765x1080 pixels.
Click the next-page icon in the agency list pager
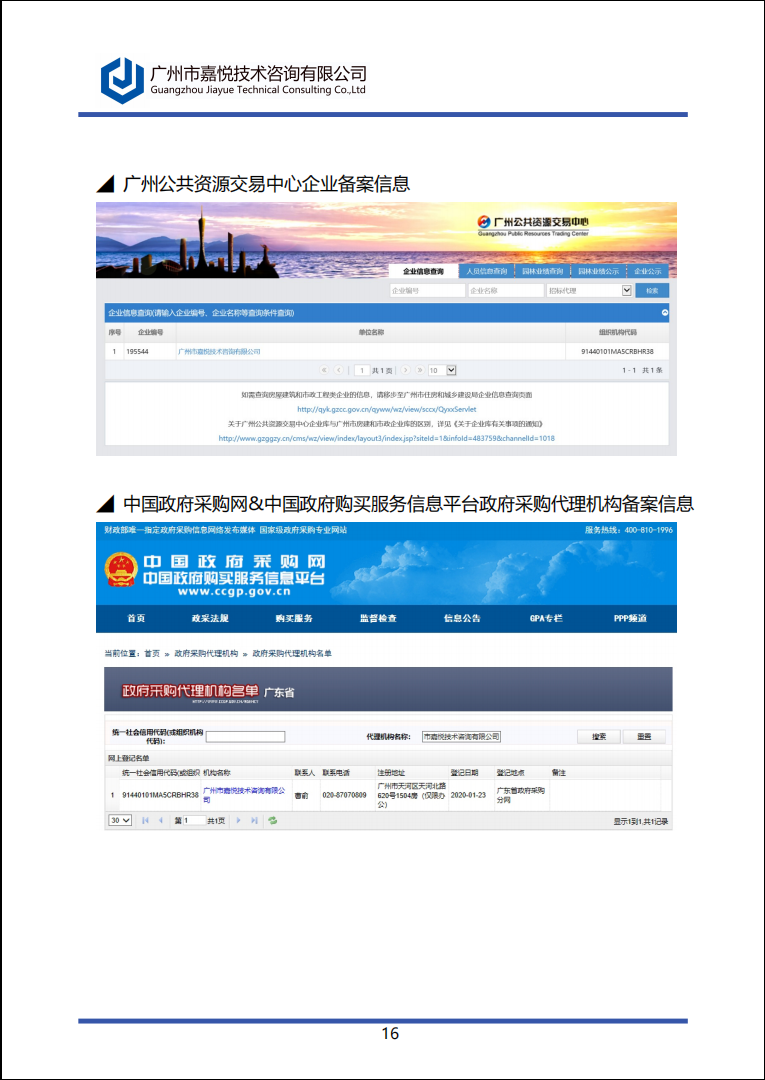point(238,820)
